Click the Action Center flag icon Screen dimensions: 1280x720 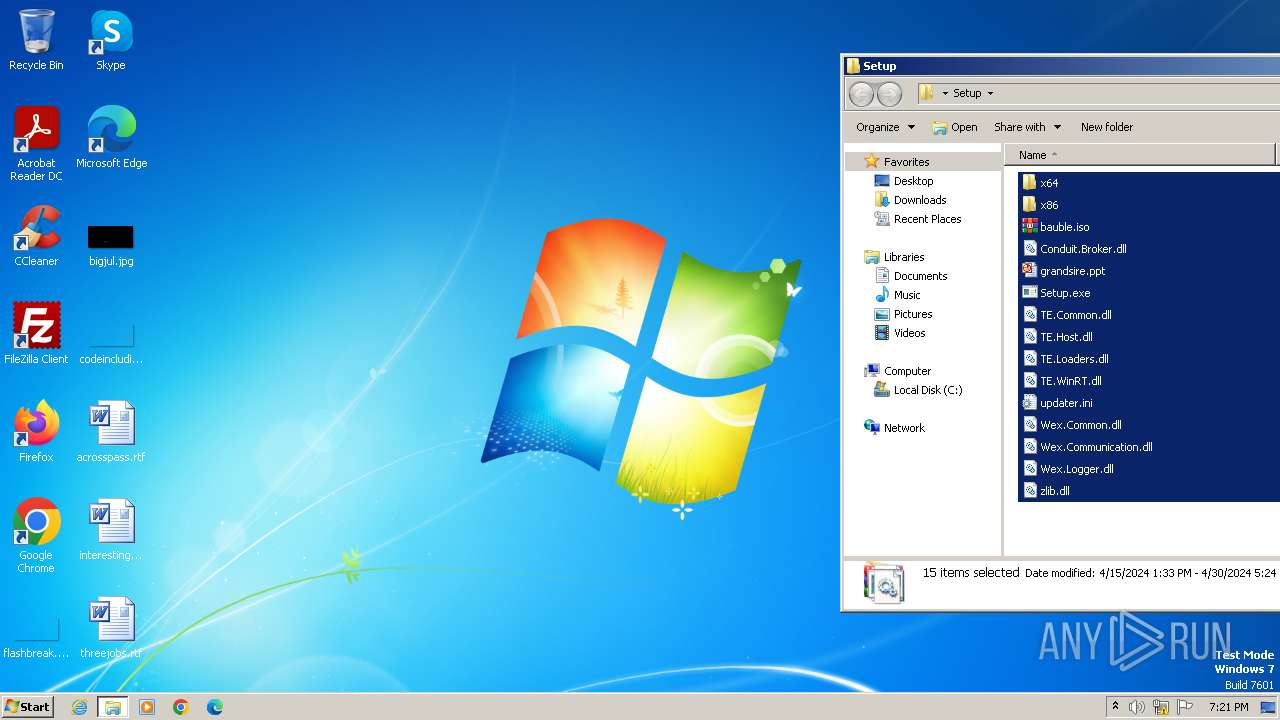click(x=1185, y=707)
